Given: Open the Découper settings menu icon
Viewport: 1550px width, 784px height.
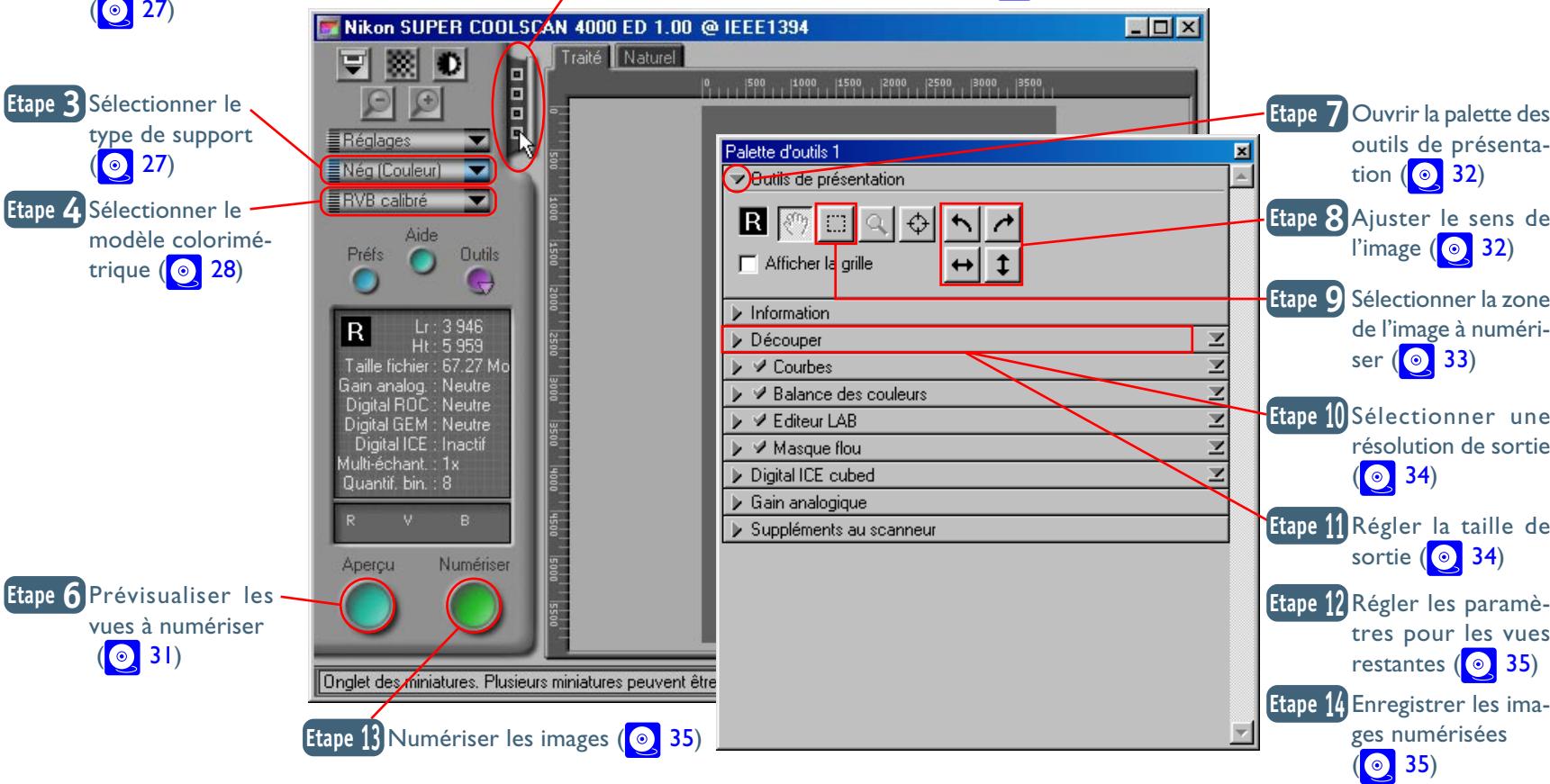Looking at the screenshot, I should coord(1216,340).
